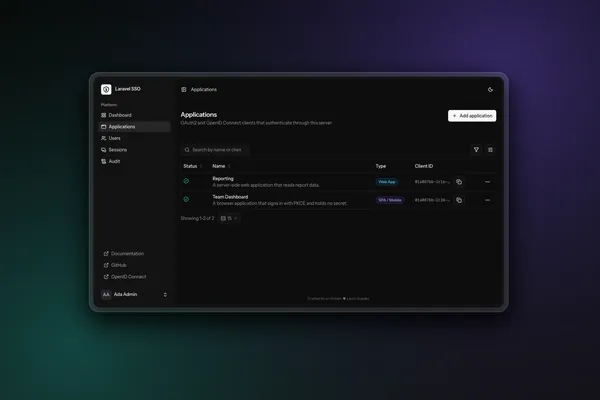Click the Applications breadcrumb text
This screenshot has width=600, height=400.
204,90
